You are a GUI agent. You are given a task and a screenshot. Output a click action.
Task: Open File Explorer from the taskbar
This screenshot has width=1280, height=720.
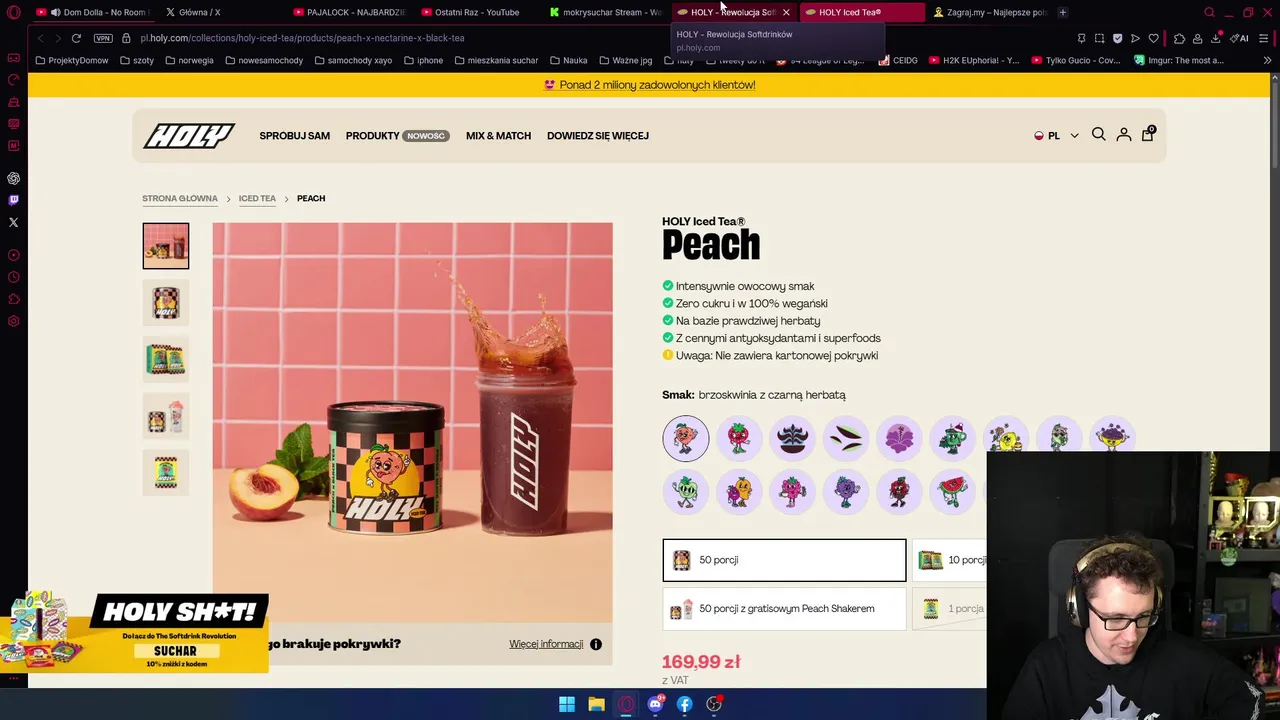[x=596, y=704]
